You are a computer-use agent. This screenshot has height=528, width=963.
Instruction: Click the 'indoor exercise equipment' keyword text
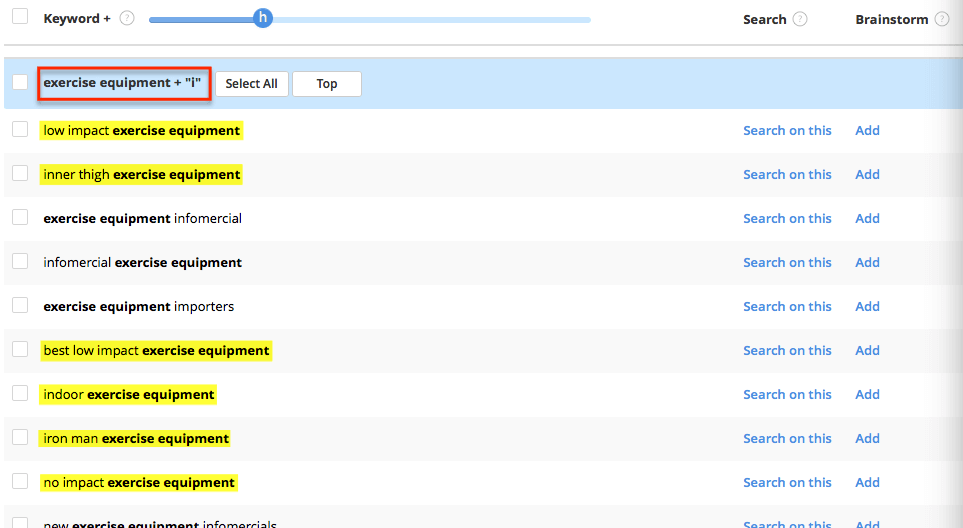(x=129, y=394)
